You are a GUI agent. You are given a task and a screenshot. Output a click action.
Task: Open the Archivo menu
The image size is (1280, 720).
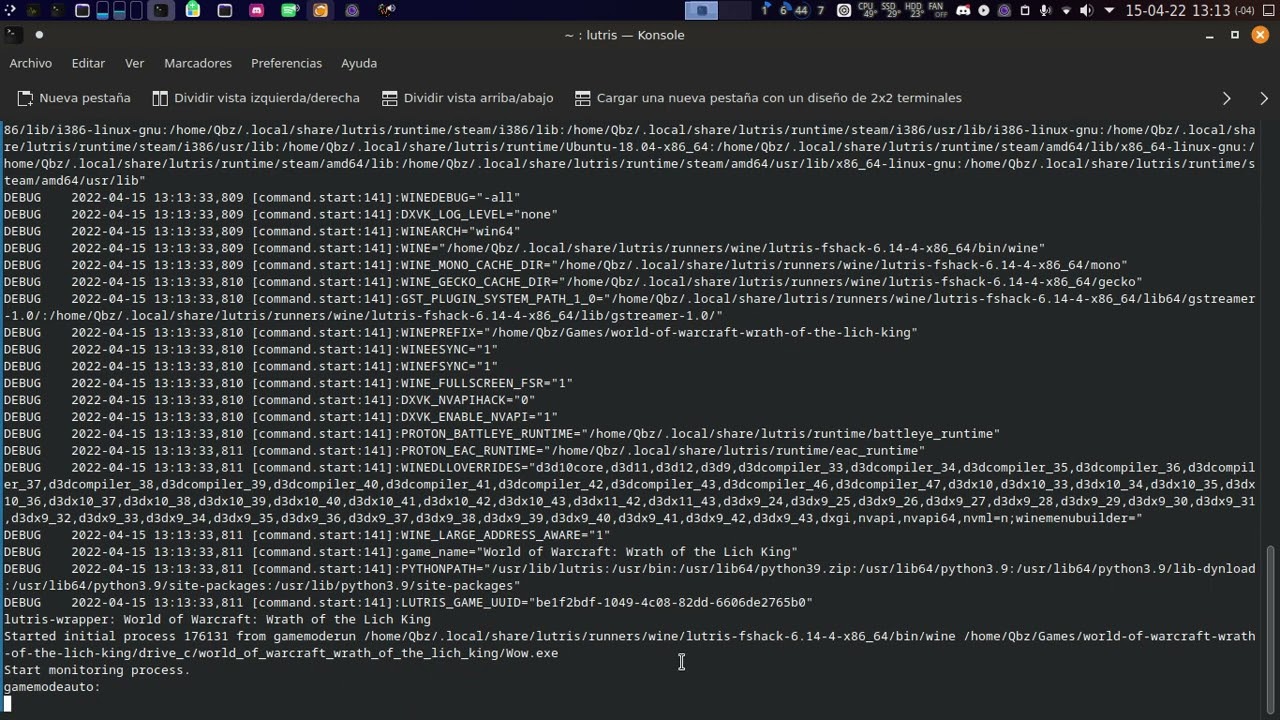click(31, 63)
